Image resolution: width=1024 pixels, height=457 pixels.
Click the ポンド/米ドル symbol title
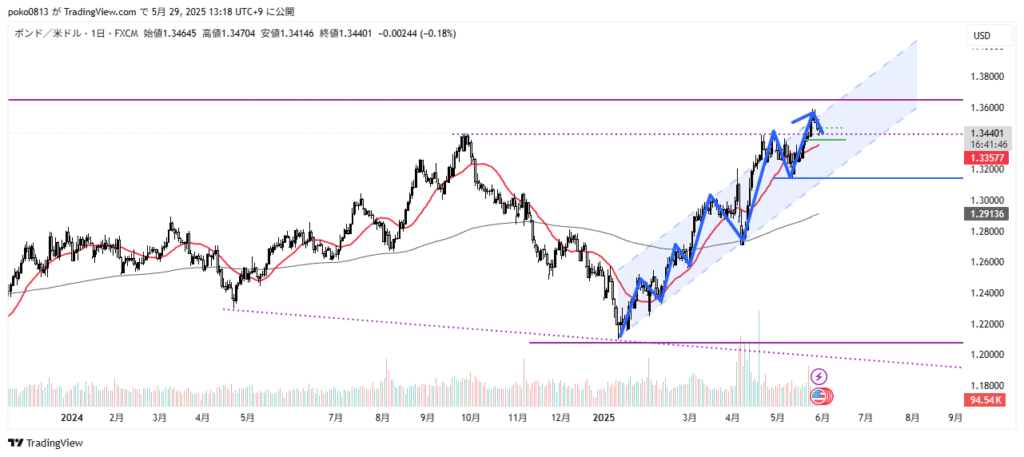(43, 33)
